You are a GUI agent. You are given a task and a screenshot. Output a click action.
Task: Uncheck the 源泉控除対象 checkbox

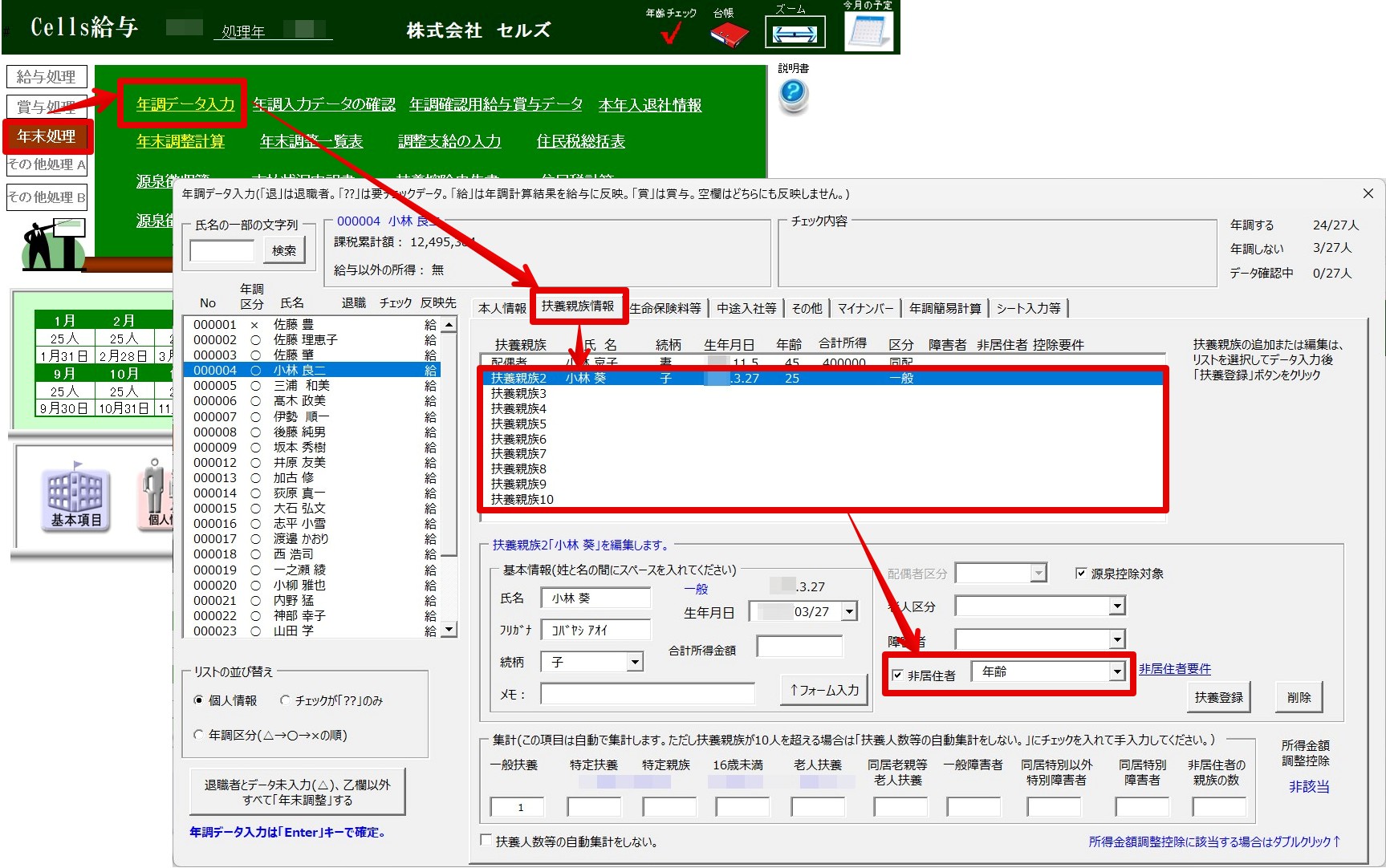[1081, 574]
